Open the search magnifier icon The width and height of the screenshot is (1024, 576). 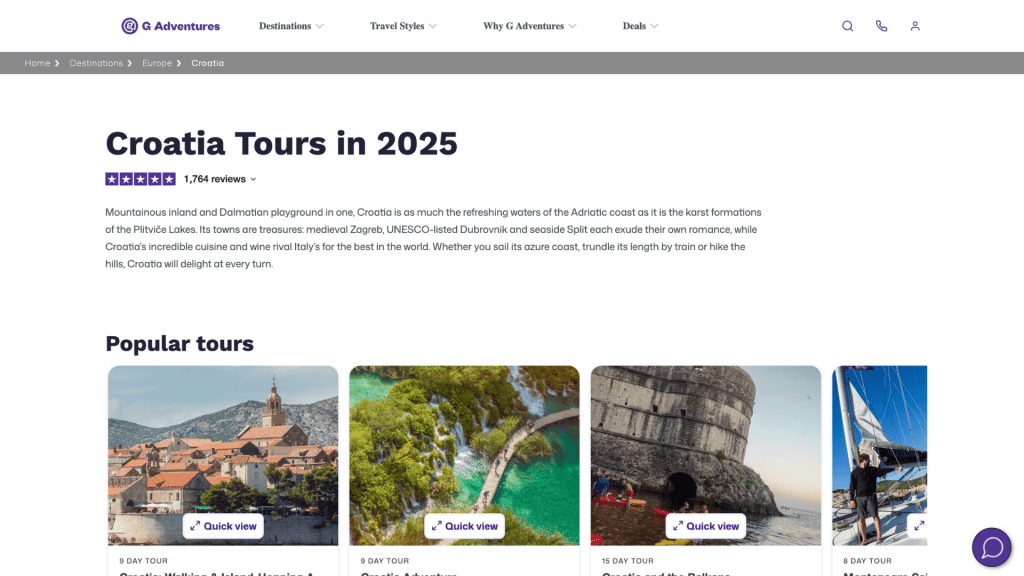(847, 26)
